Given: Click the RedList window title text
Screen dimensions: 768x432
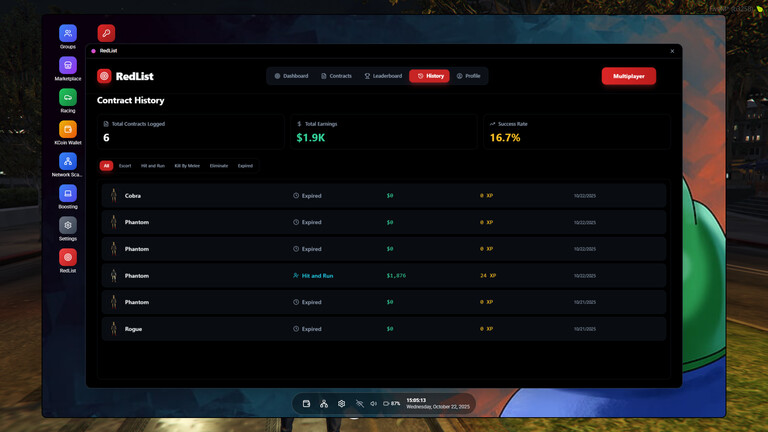Looking at the screenshot, I should click(108, 51).
